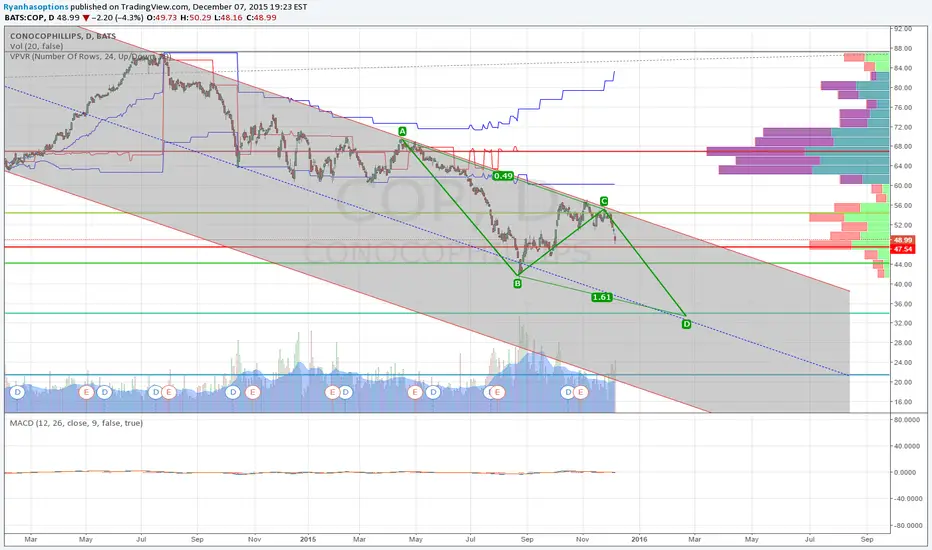Click the earnings E icon right of the Nov 2014 dividend icon

click(253, 392)
